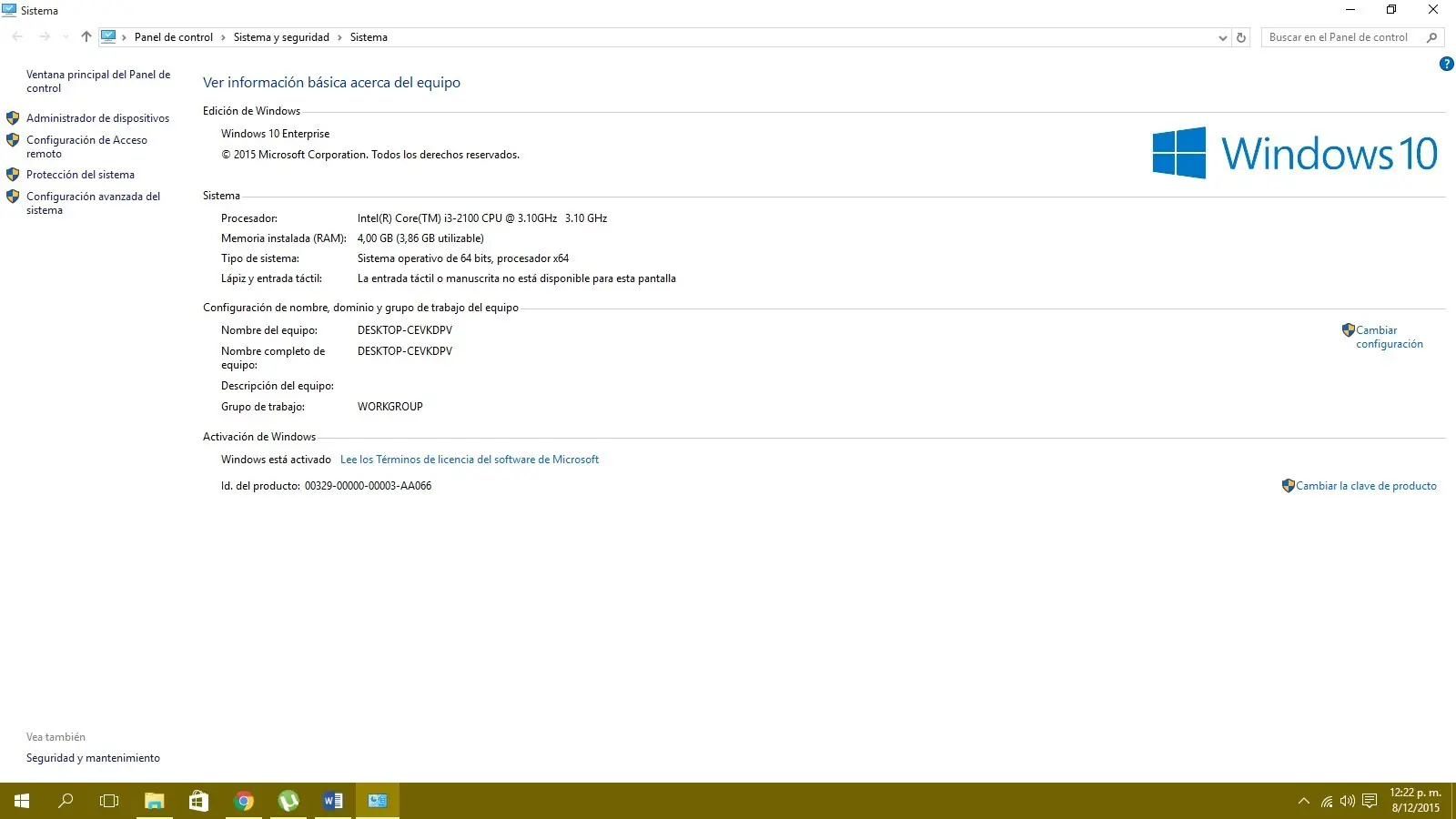Open recent locations dropdown arrow
The height and width of the screenshot is (819, 1456).
tap(66, 37)
